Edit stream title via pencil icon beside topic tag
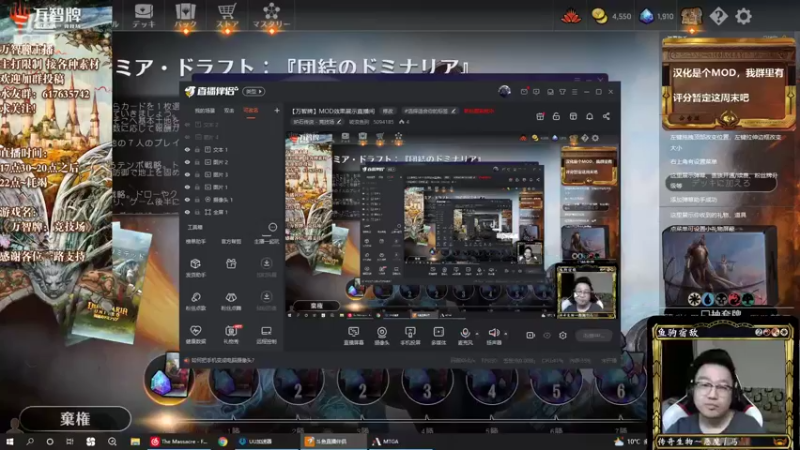Viewport: 800px width, 450px height. (453, 111)
